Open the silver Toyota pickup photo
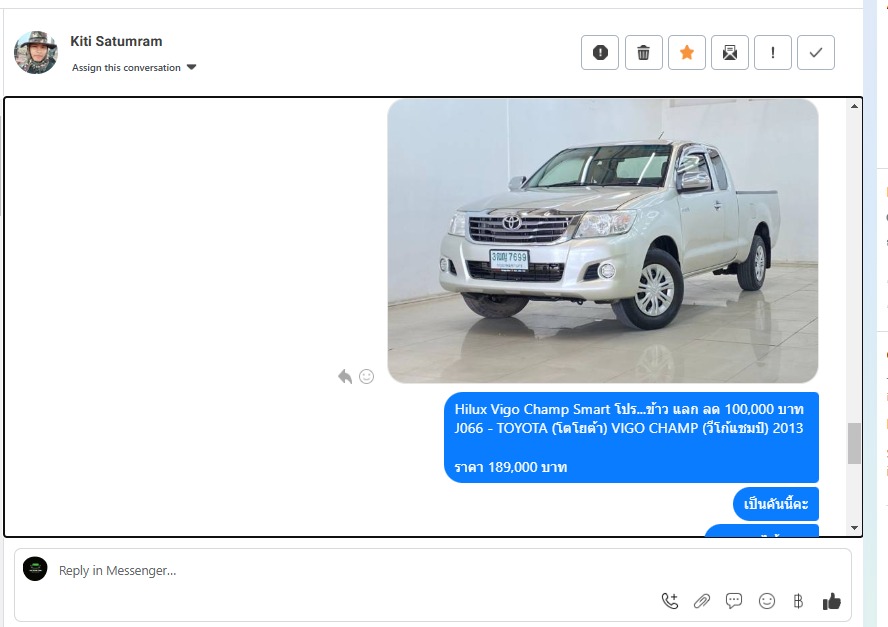This screenshot has height=627, width=888. click(603, 241)
